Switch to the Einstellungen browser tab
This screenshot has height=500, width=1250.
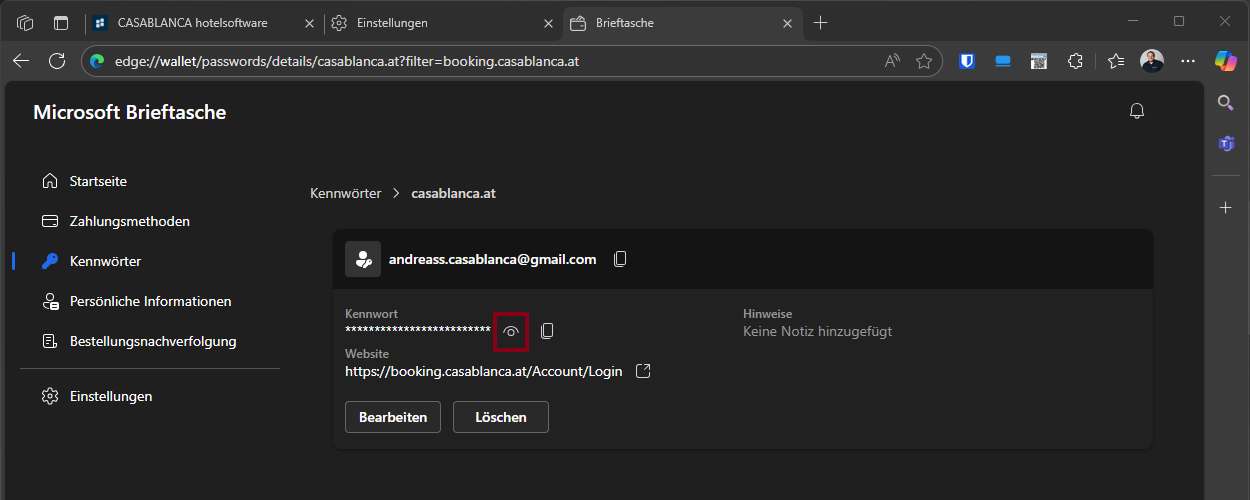(440, 22)
